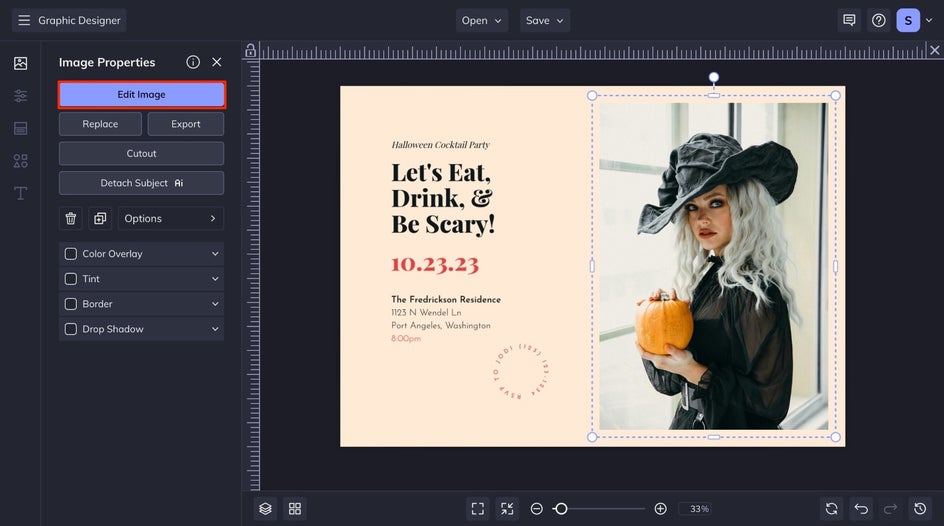The width and height of the screenshot is (944, 526).
Task: Click the reset refresh icon in bottom bar
Action: click(x=831, y=509)
